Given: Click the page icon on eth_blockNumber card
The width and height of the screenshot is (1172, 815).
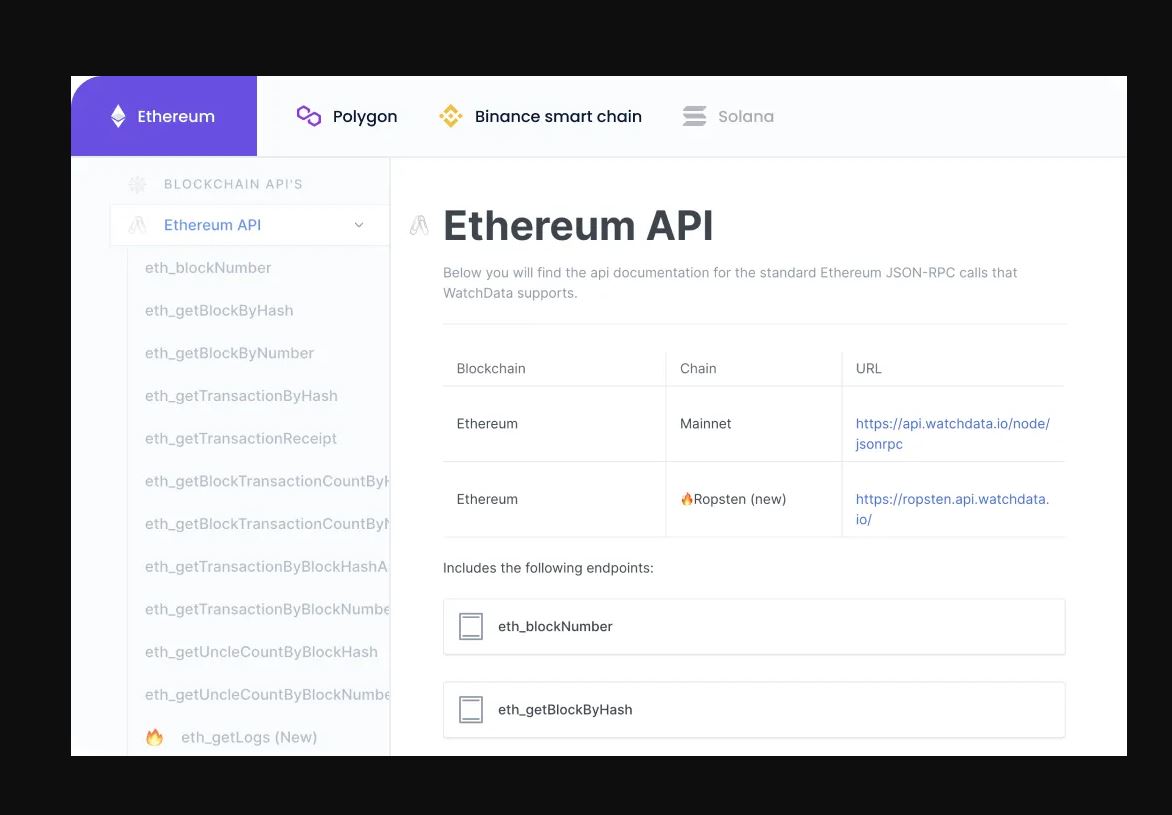Looking at the screenshot, I should point(471,627).
